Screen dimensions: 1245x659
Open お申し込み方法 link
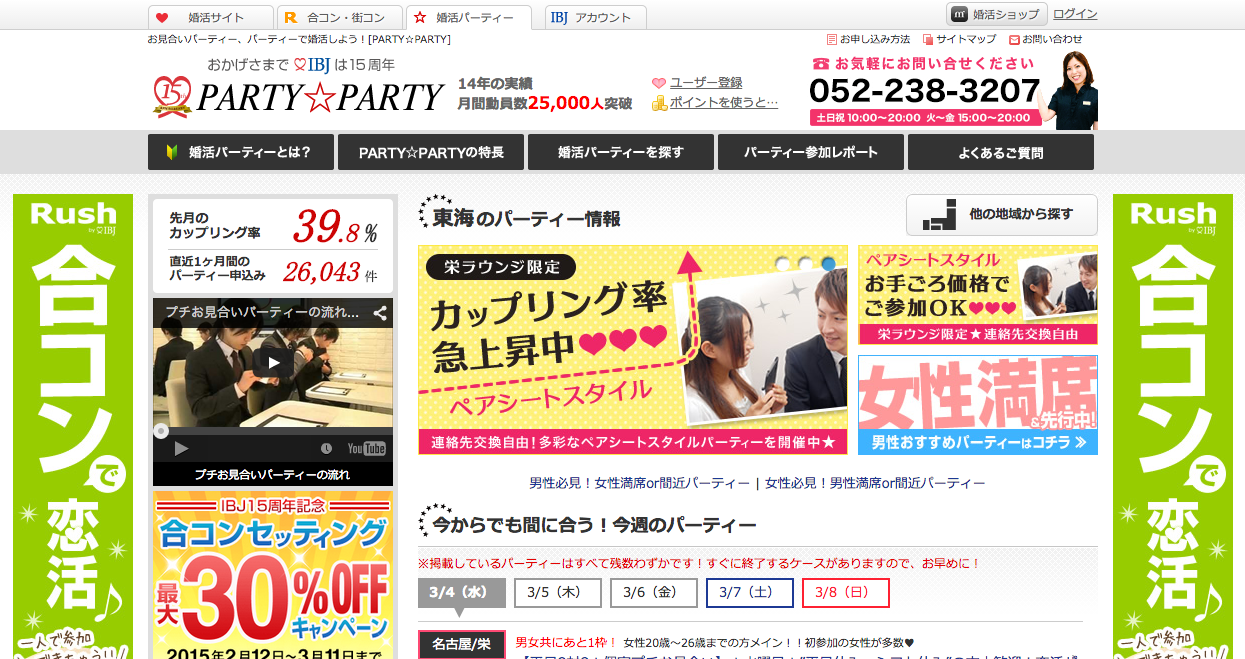click(868, 39)
